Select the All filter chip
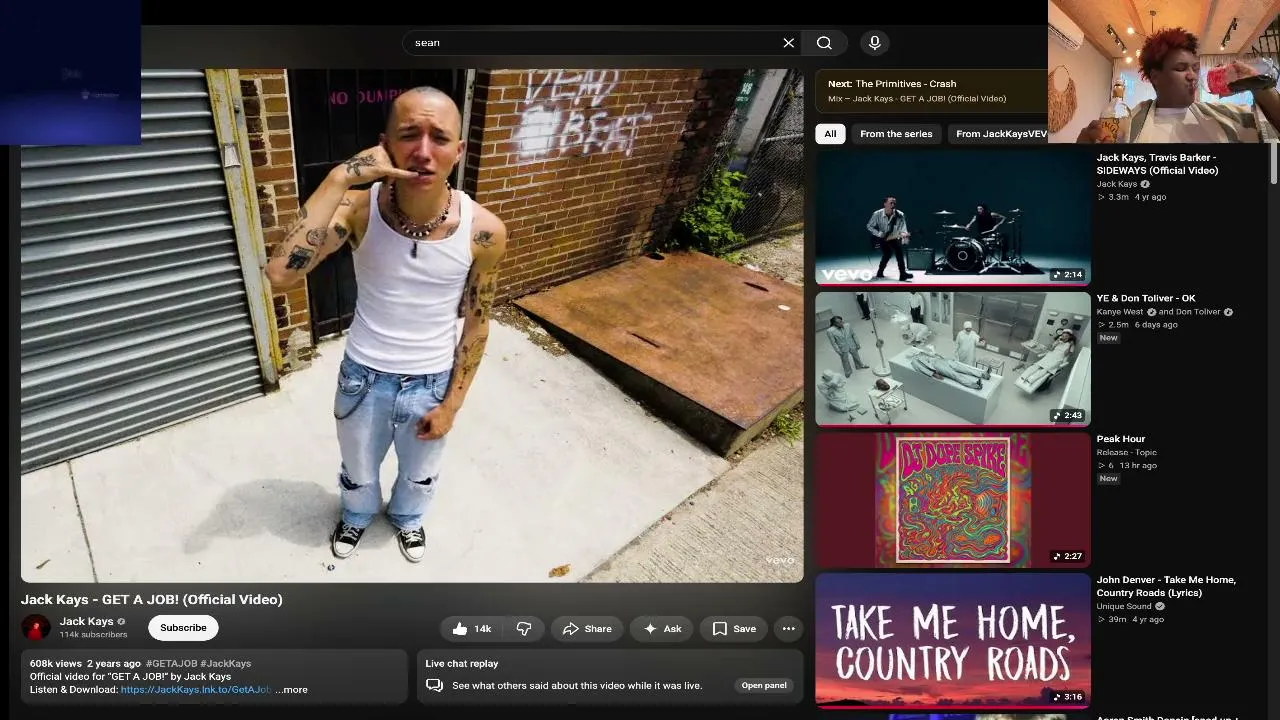The image size is (1280, 720). click(830, 134)
